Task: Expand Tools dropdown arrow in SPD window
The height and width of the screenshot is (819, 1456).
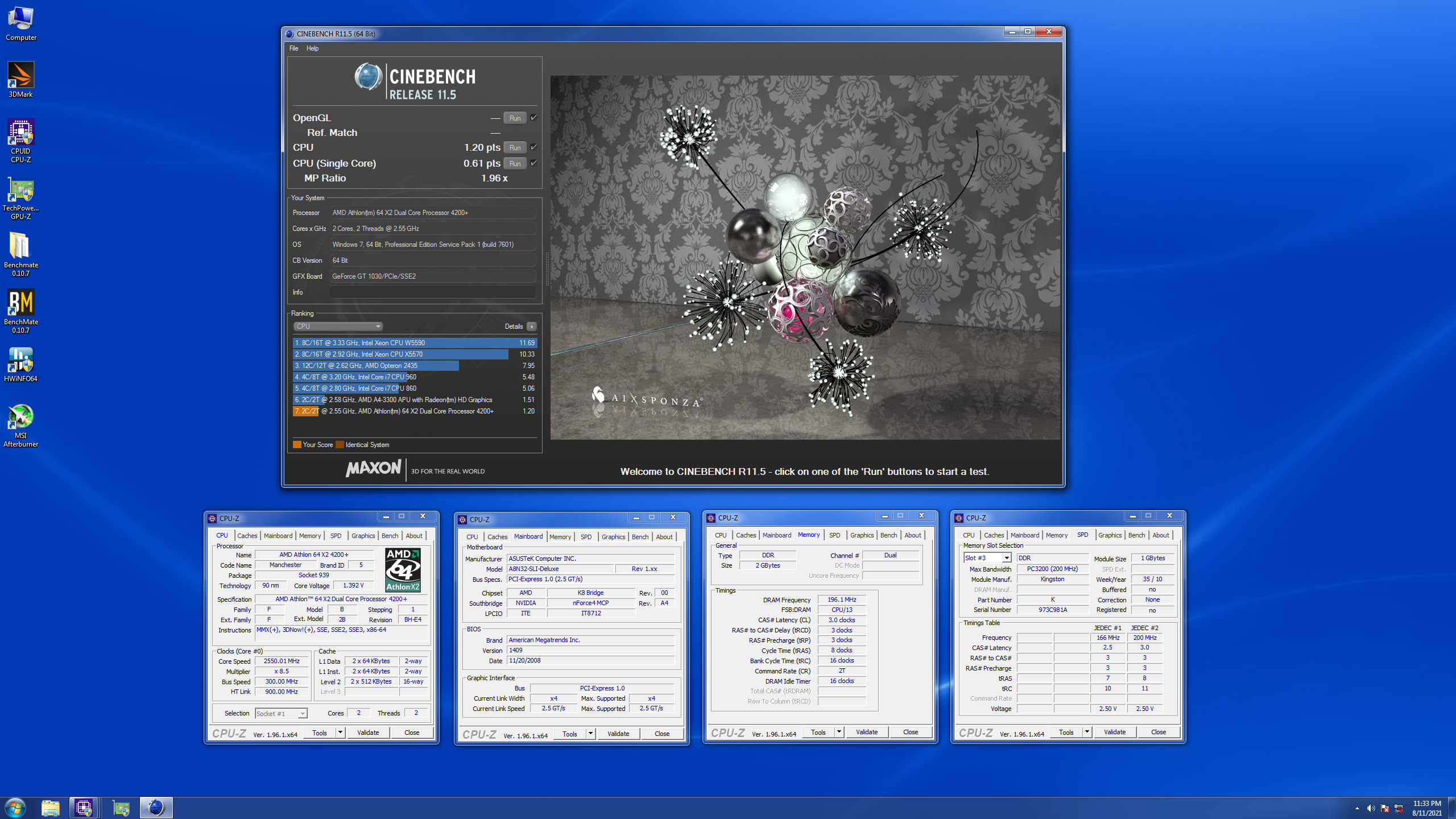Action: click(x=1087, y=732)
